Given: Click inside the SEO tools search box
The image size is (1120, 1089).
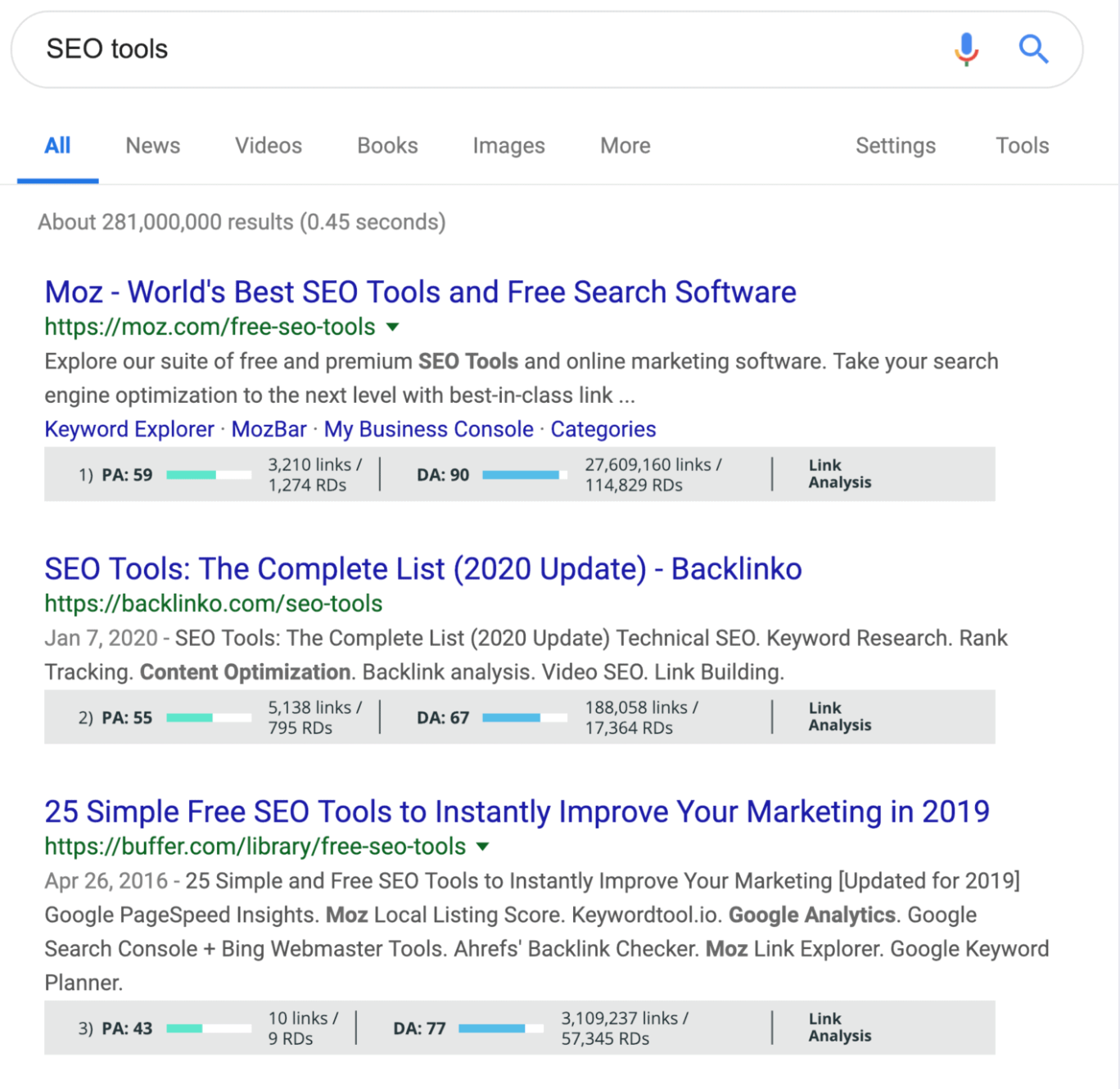Looking at the screenshot, I should 491,49.
